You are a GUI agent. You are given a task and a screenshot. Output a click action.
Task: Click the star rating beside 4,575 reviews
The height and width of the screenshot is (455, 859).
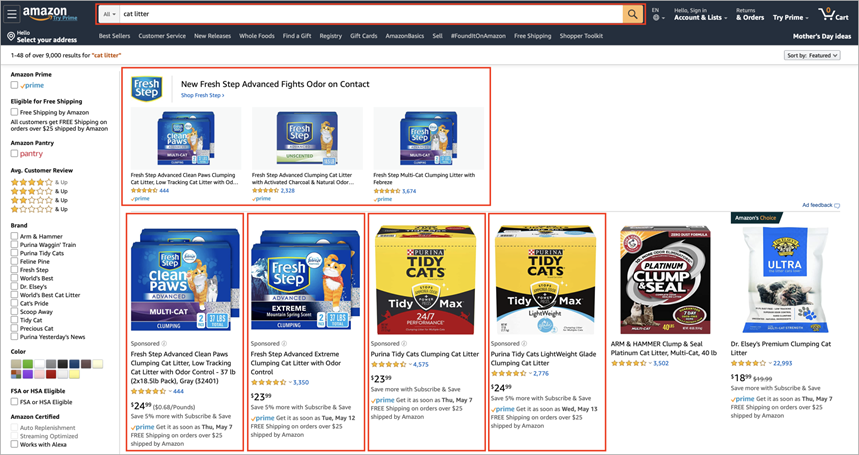pyautogui.click(x=388, y=364)
